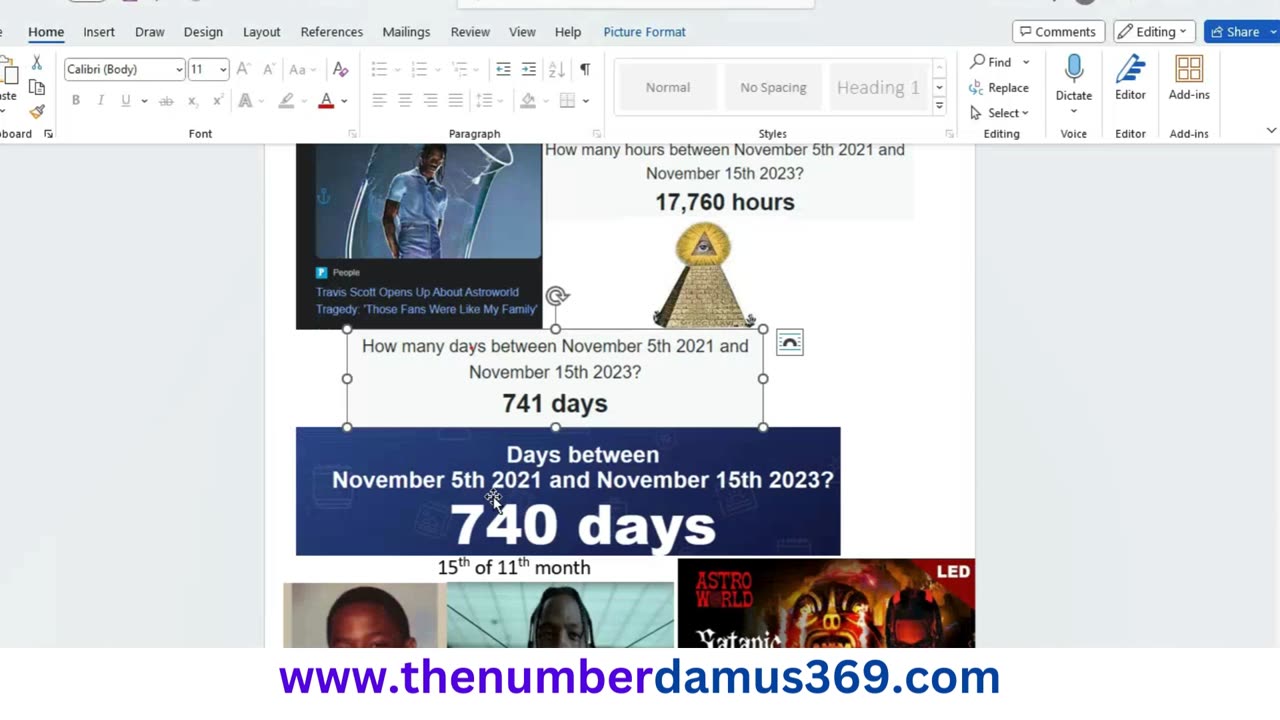The image size is (1280, 720).
Task: Expand the borders dropdown arrow
Action: coord(585,101)
